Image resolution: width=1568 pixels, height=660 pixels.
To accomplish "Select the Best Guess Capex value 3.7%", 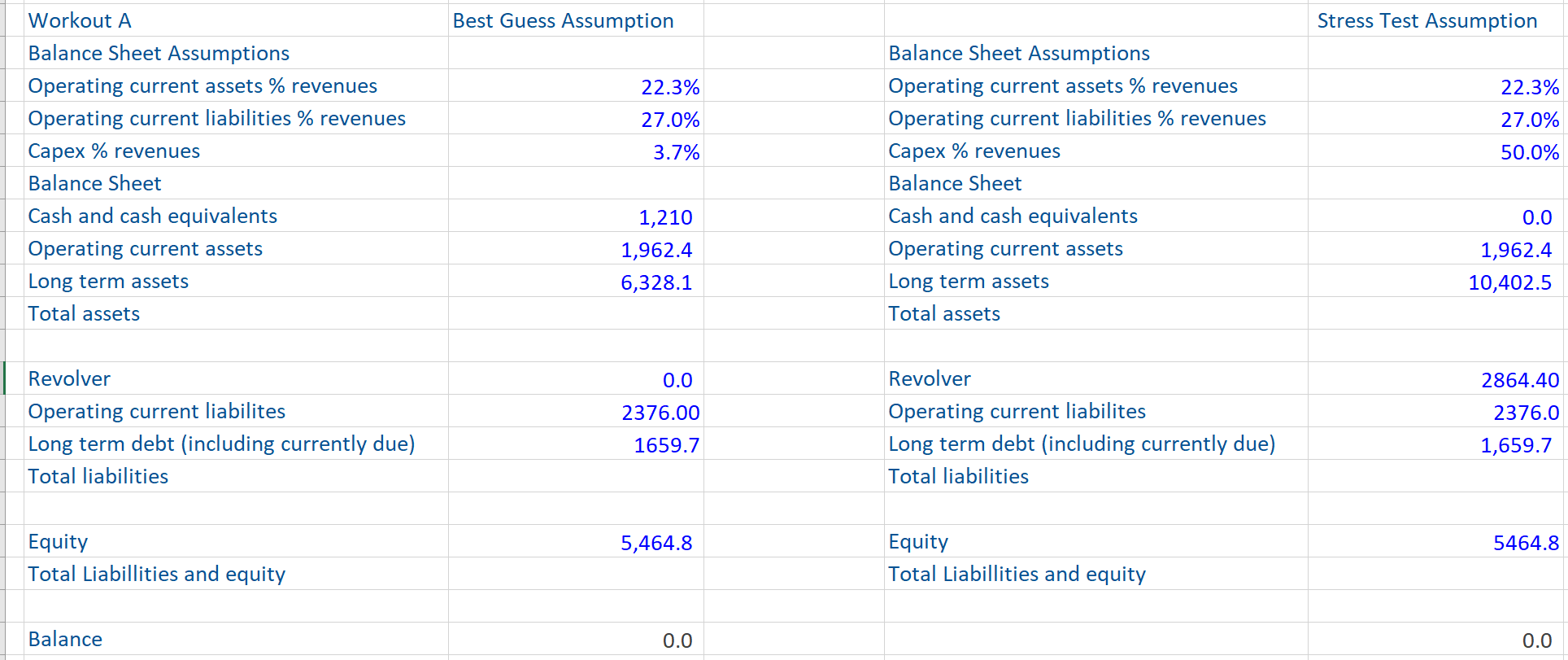I will tap(676, 152).
